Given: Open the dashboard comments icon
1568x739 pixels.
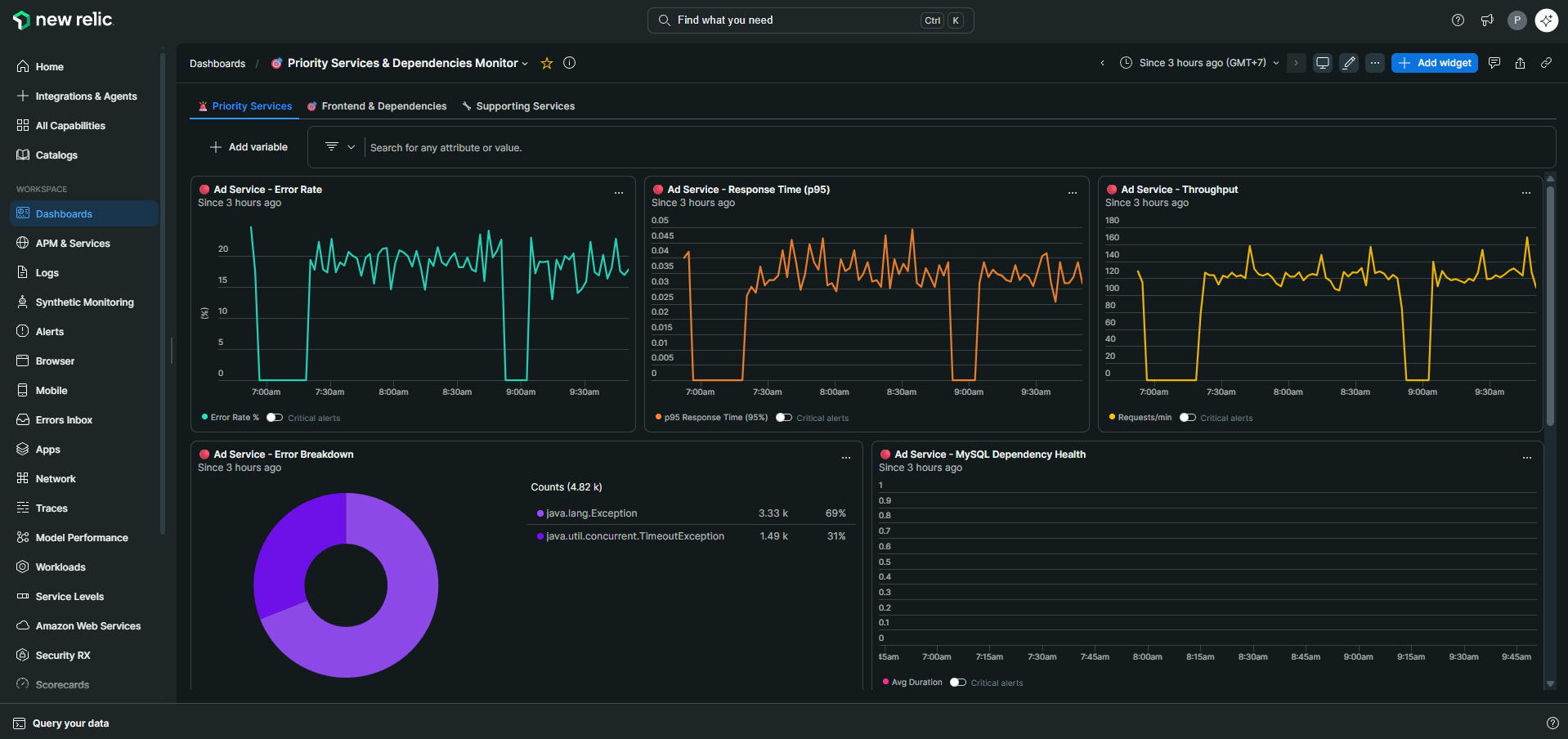Looking at the screenshot, I should tap(1494, 63).
